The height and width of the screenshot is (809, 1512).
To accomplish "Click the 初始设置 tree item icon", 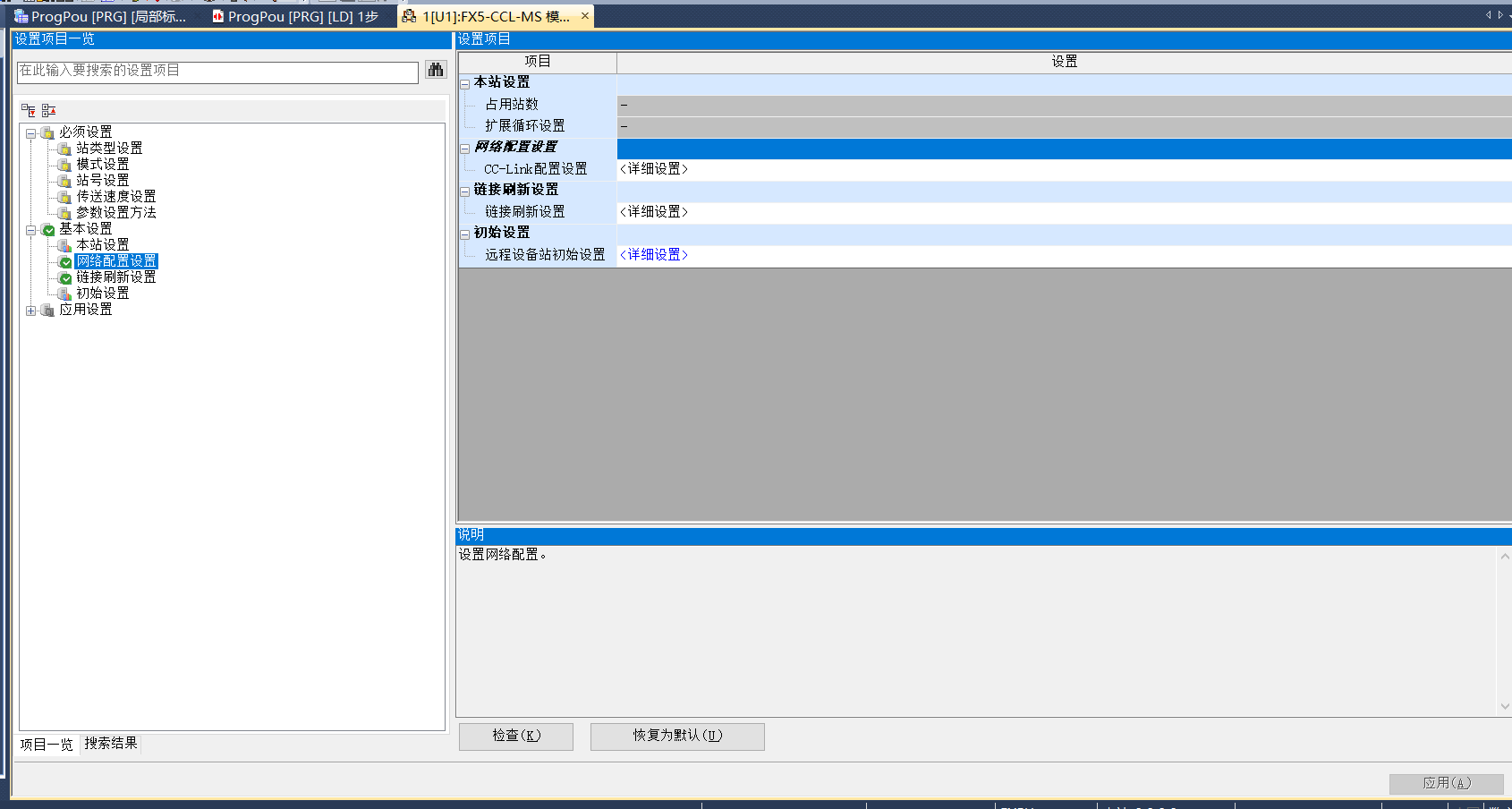I will click(64, 294).
